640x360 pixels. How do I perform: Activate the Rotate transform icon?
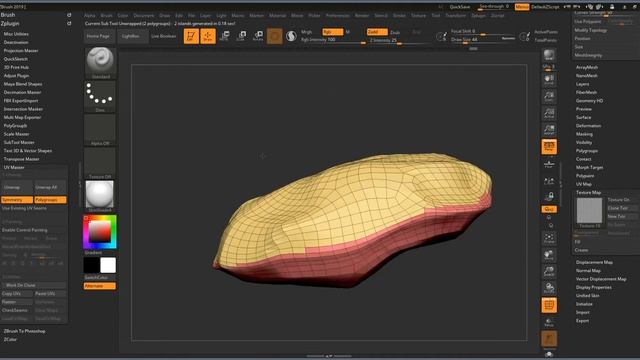(258, 36)
